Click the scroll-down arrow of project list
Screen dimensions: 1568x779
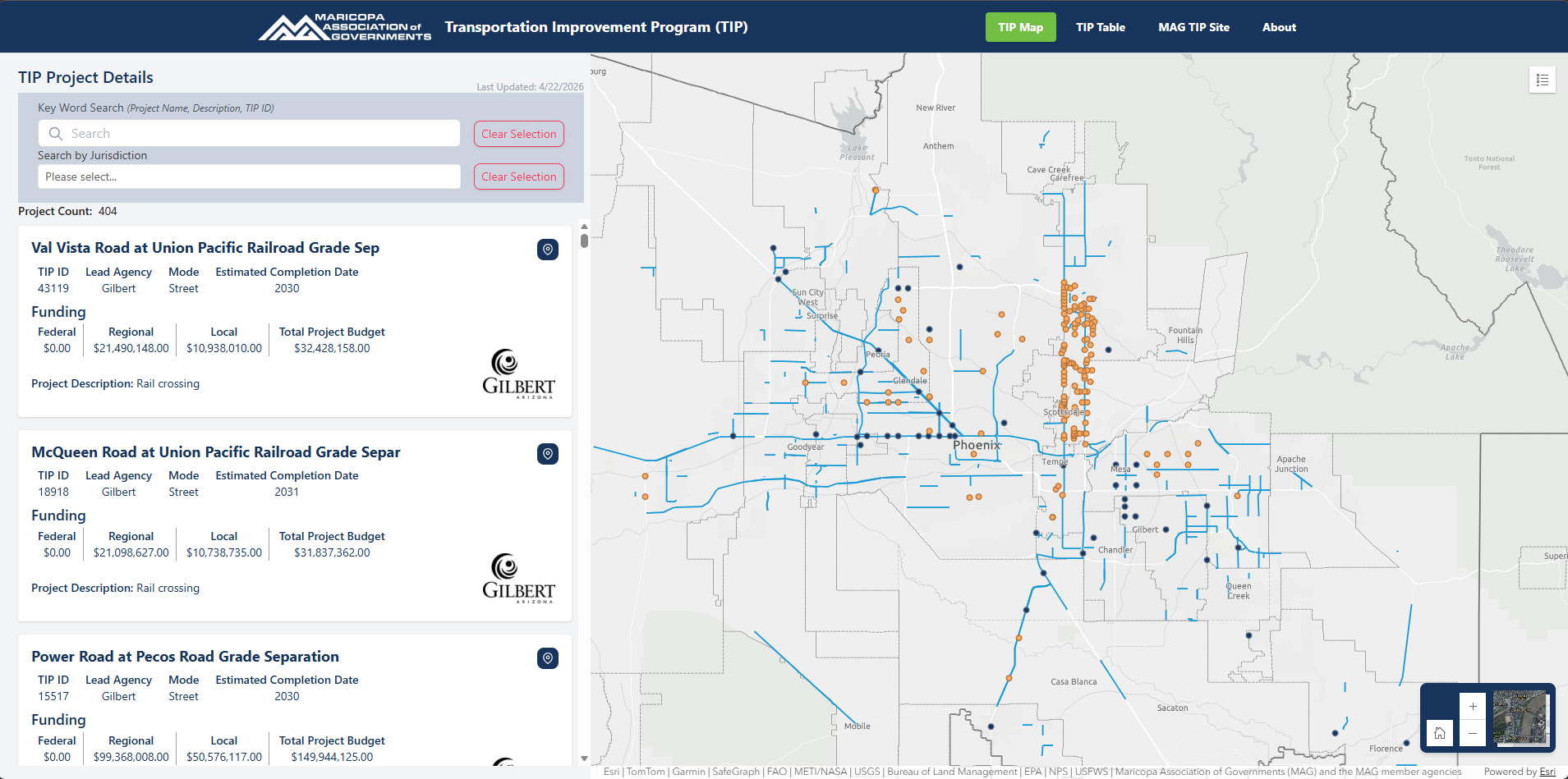click(x=584, y=758)
